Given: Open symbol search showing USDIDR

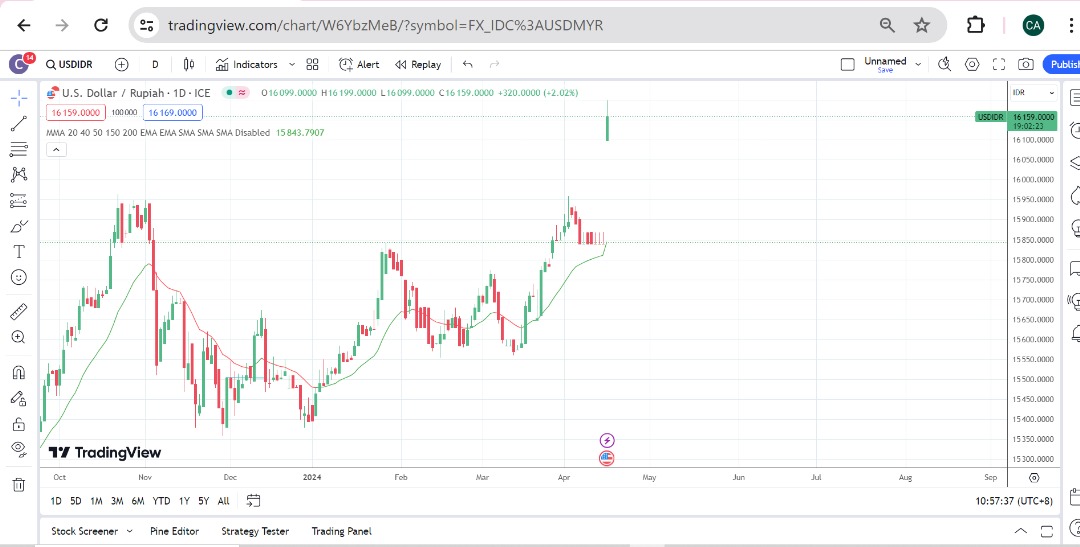Looking at the screenshot, I should (69, 65).
